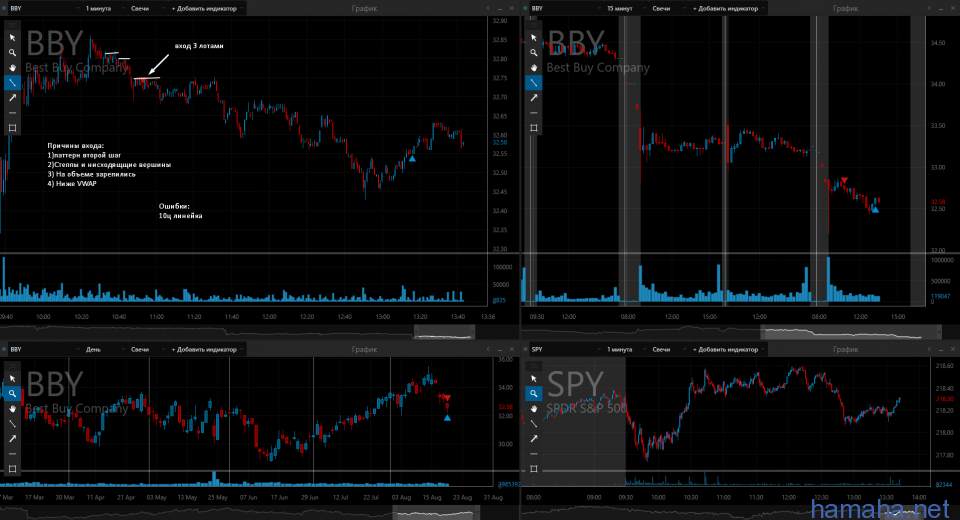Select the hand pan tool in SPY chart
Screen dimensions: 960x520
coord(534,409)
